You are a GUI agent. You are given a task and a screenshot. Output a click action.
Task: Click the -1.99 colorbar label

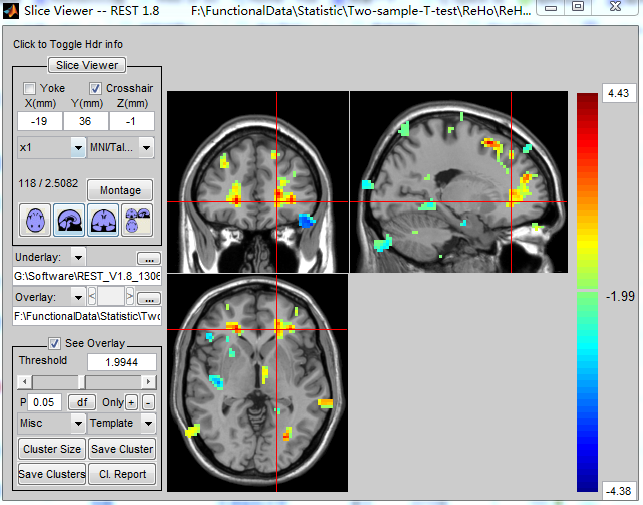click(620, 296)
